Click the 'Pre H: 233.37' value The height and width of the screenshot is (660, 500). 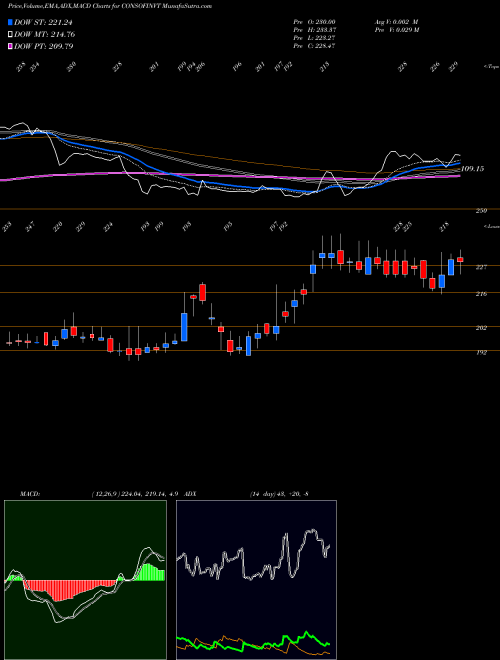coord(314,30)
